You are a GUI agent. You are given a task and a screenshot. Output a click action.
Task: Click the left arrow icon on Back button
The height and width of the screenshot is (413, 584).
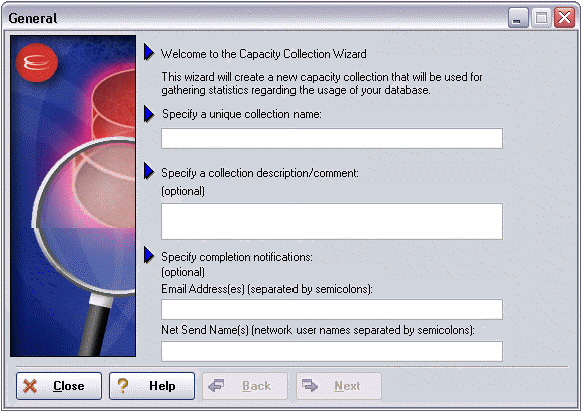click(216, 385)
